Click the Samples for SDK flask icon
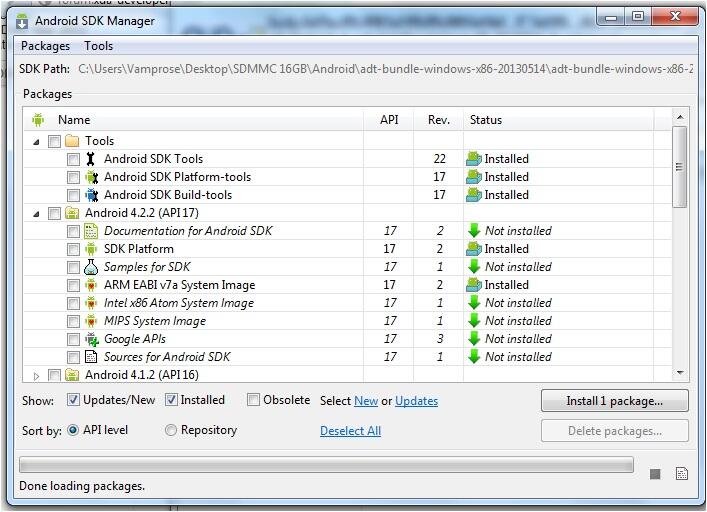This screenshot has height=512, width=707. (x=91, y=267)
